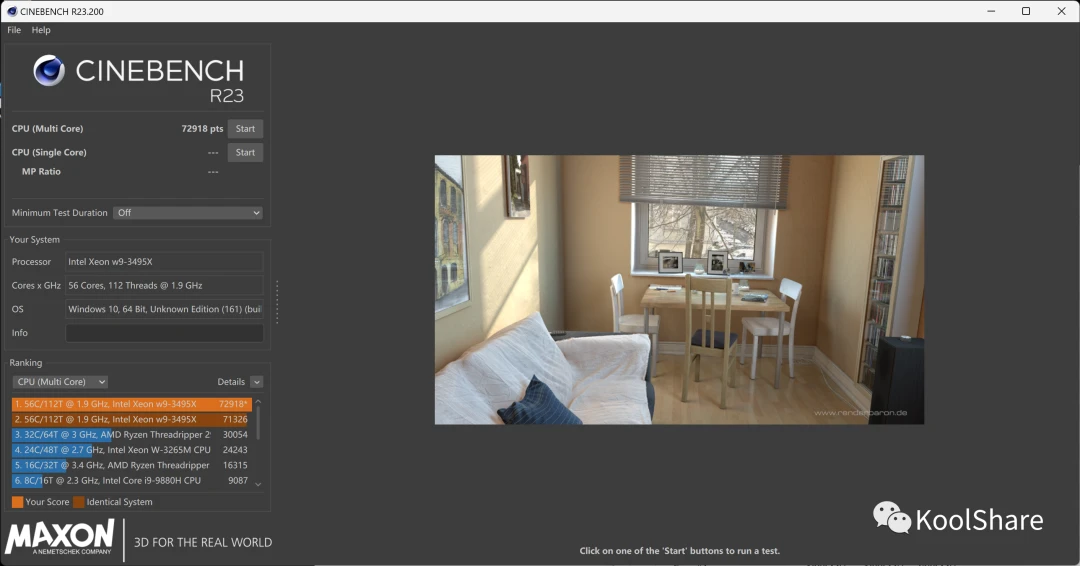Click the rendered room preview image
The height and width of the screenshot is (566, 1080).
[679, 289]
